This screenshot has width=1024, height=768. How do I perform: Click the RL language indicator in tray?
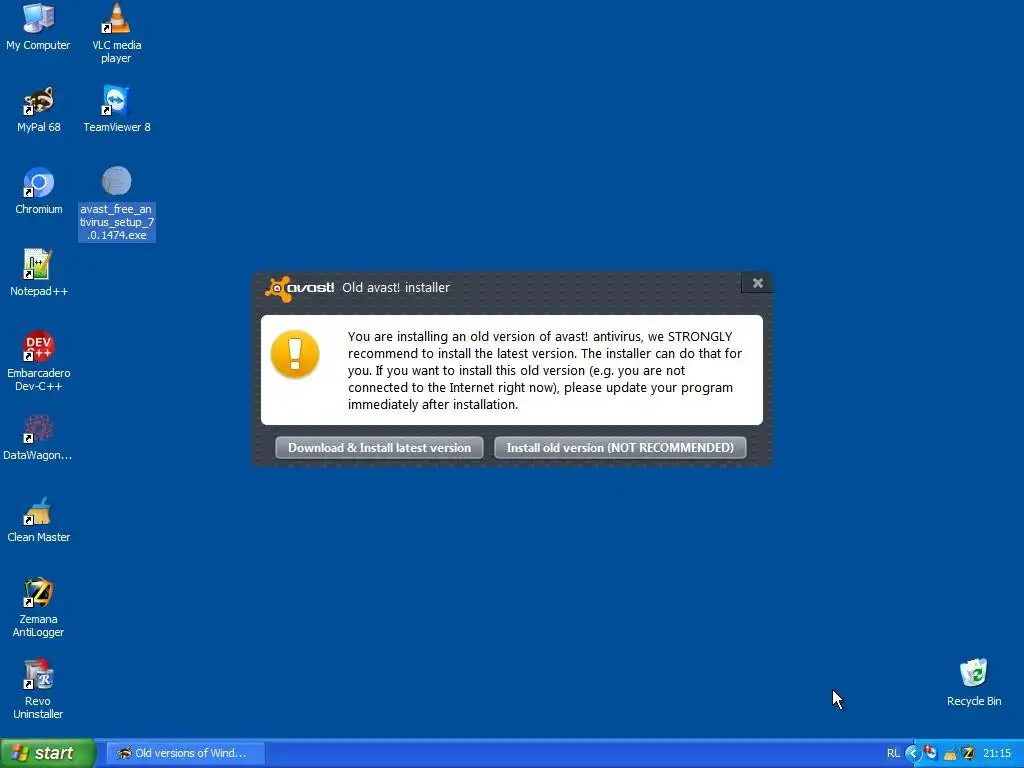tap(893, 754)
